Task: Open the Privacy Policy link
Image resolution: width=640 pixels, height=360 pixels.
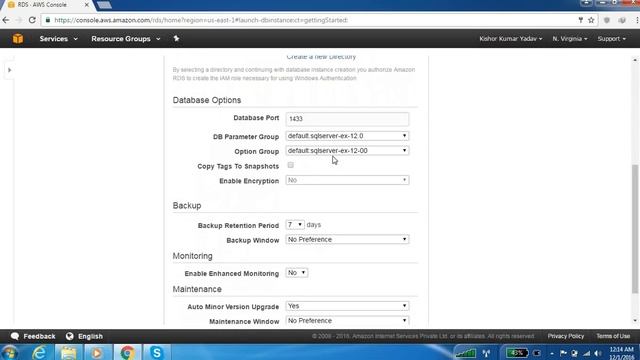Action: click(566, 336)
